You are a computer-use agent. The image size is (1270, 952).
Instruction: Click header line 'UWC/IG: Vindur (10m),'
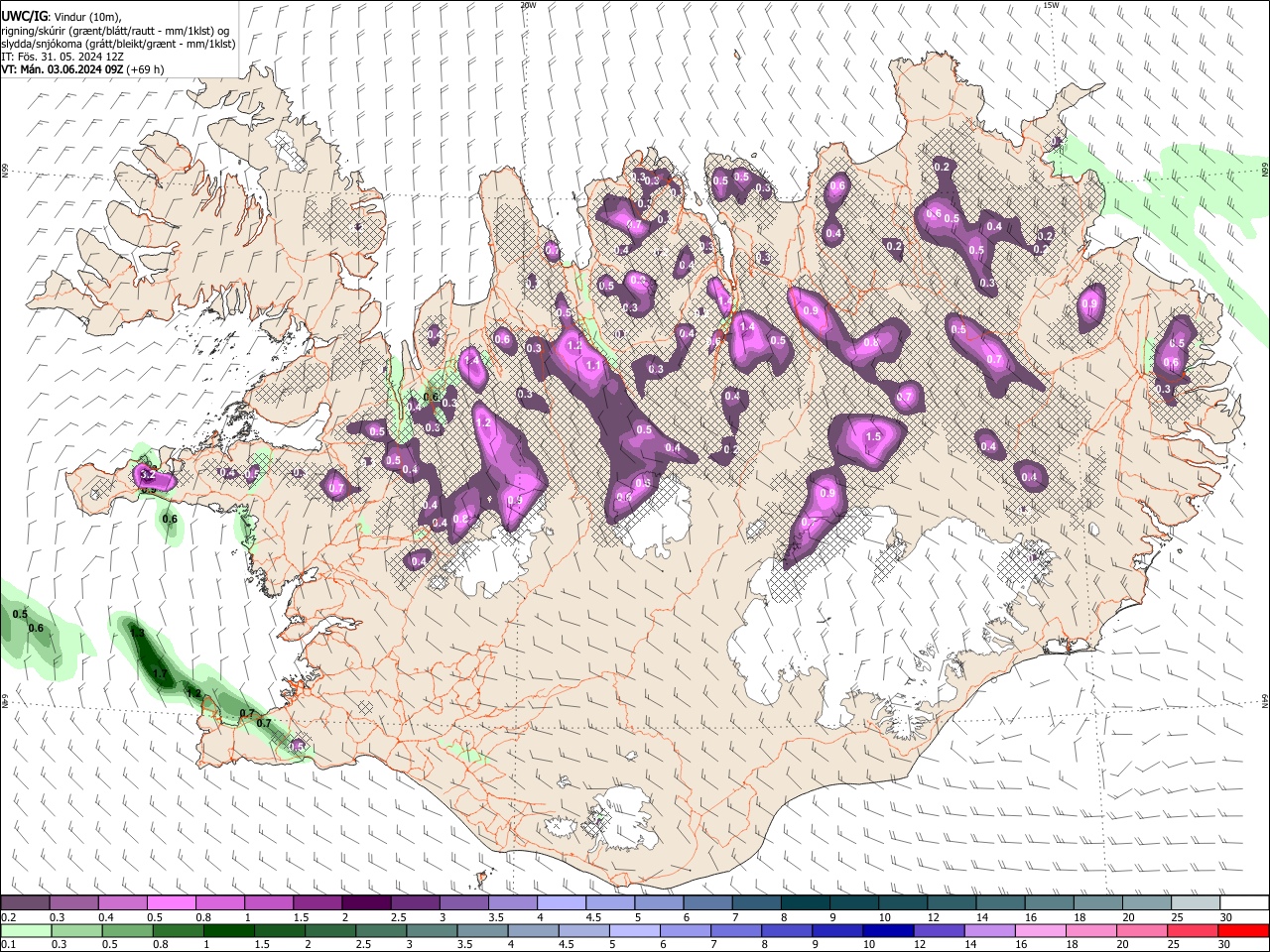pos(62,16)
